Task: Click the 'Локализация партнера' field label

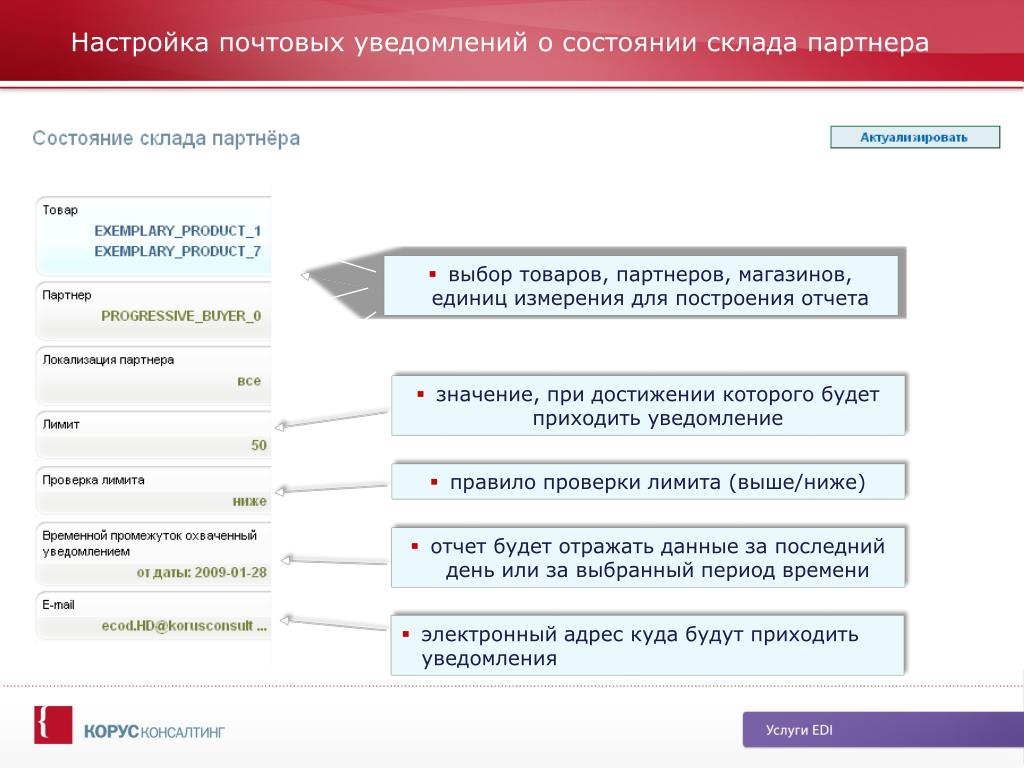Action: click(108, 359)
